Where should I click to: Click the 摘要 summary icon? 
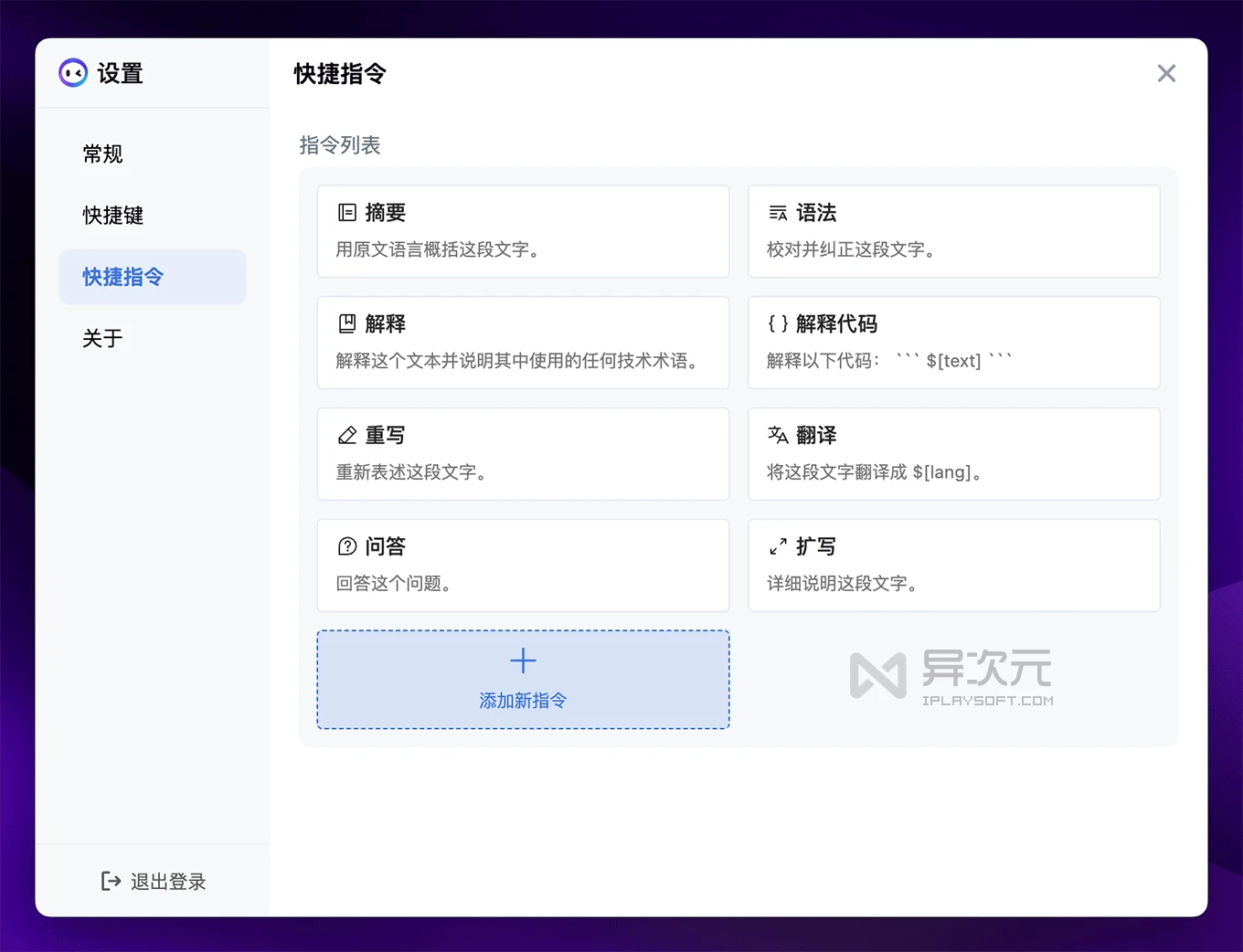pos(347,213)
